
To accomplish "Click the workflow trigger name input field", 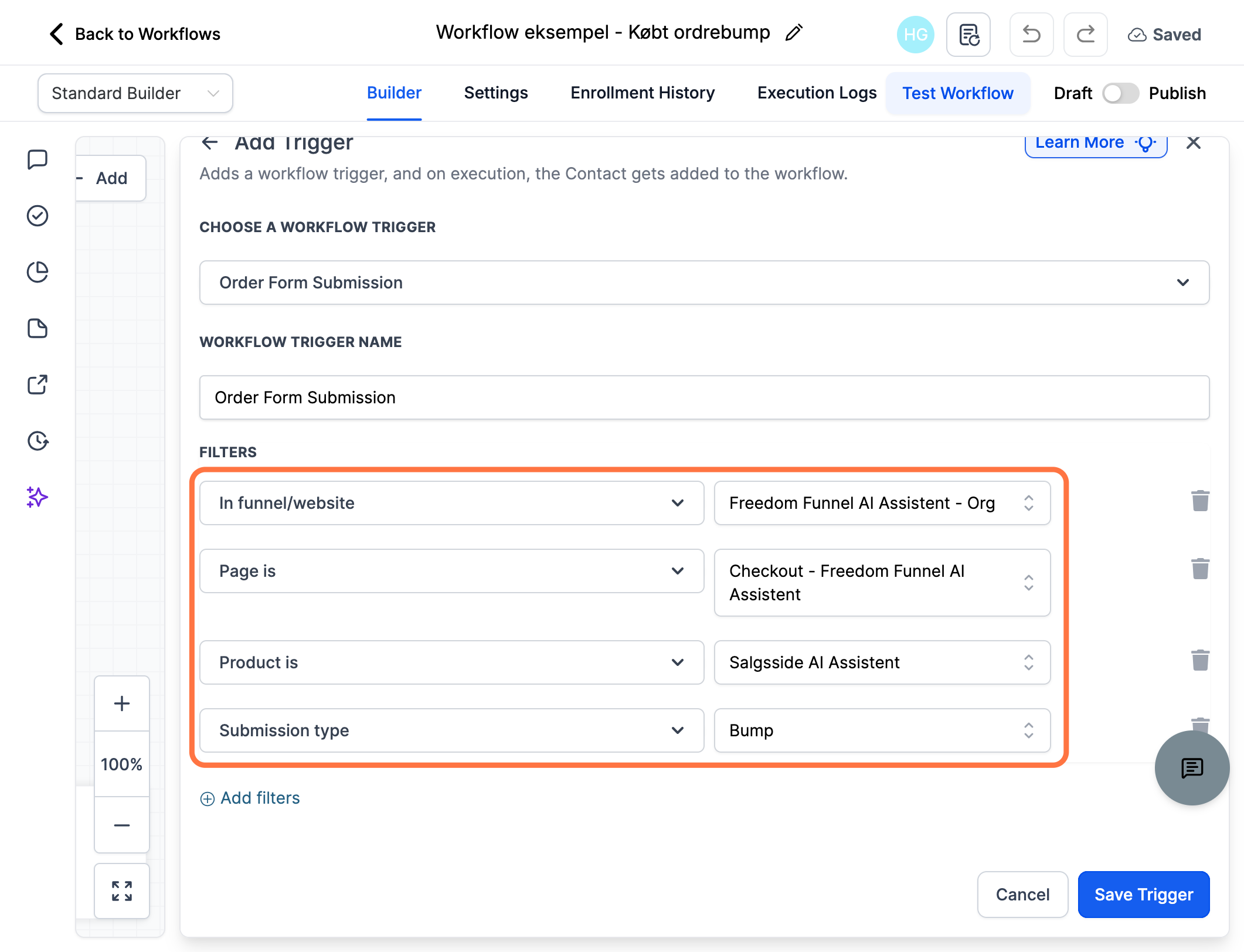I will point(704,397).
